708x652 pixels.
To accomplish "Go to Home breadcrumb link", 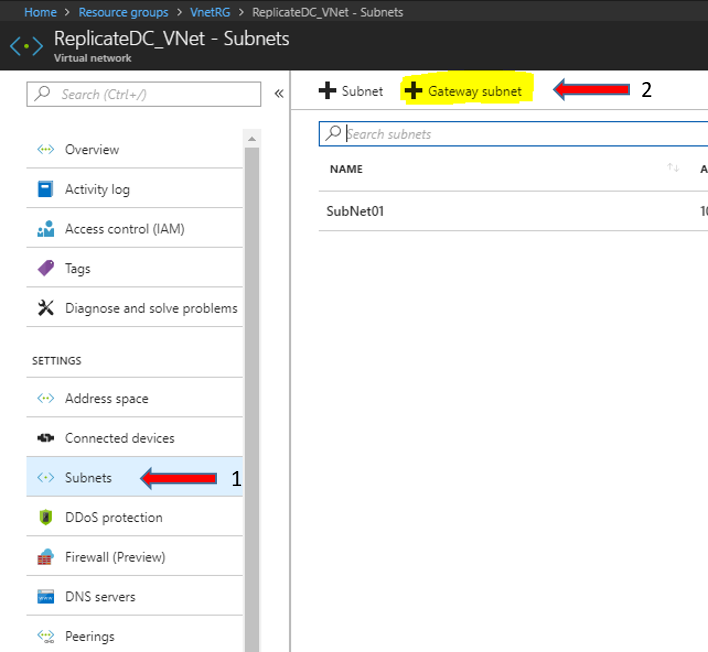I will [40, 12].
